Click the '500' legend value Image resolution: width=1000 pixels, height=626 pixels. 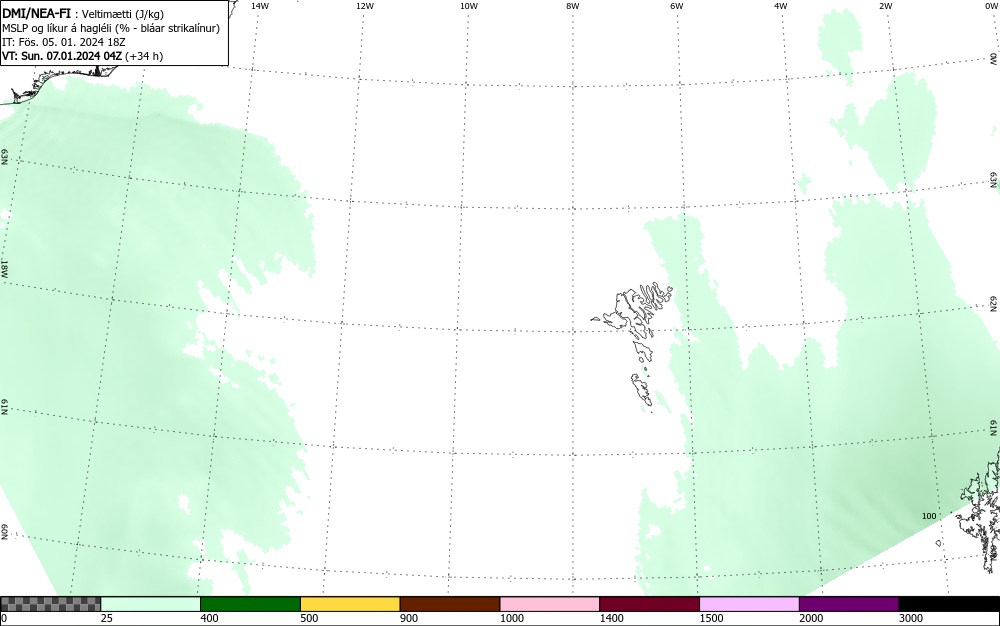[309, 618]
